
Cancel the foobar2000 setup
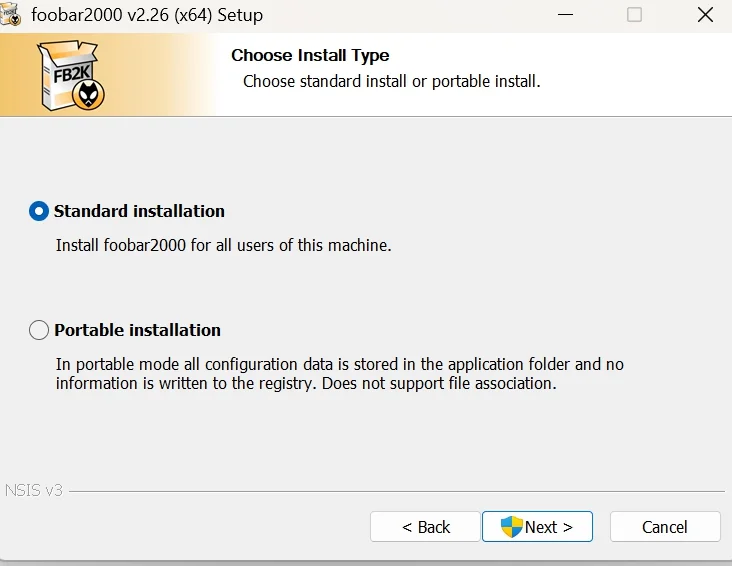665,527
